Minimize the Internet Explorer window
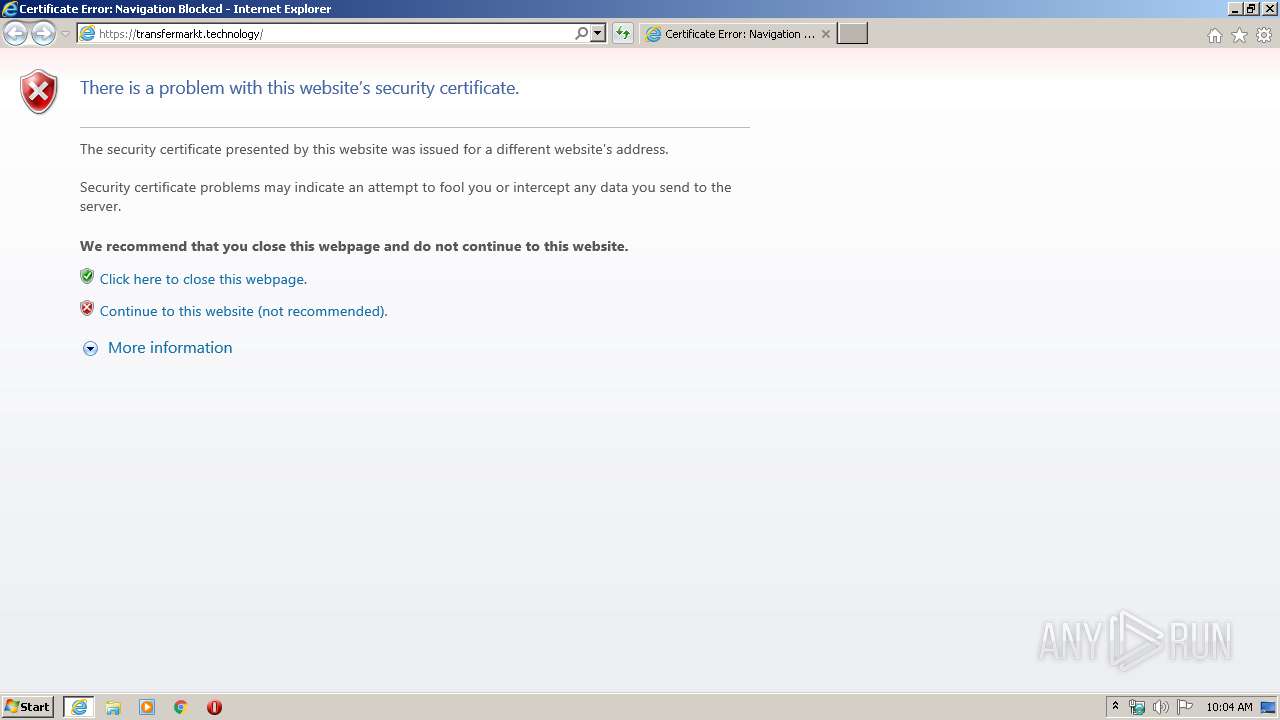 pos(1235,9)
